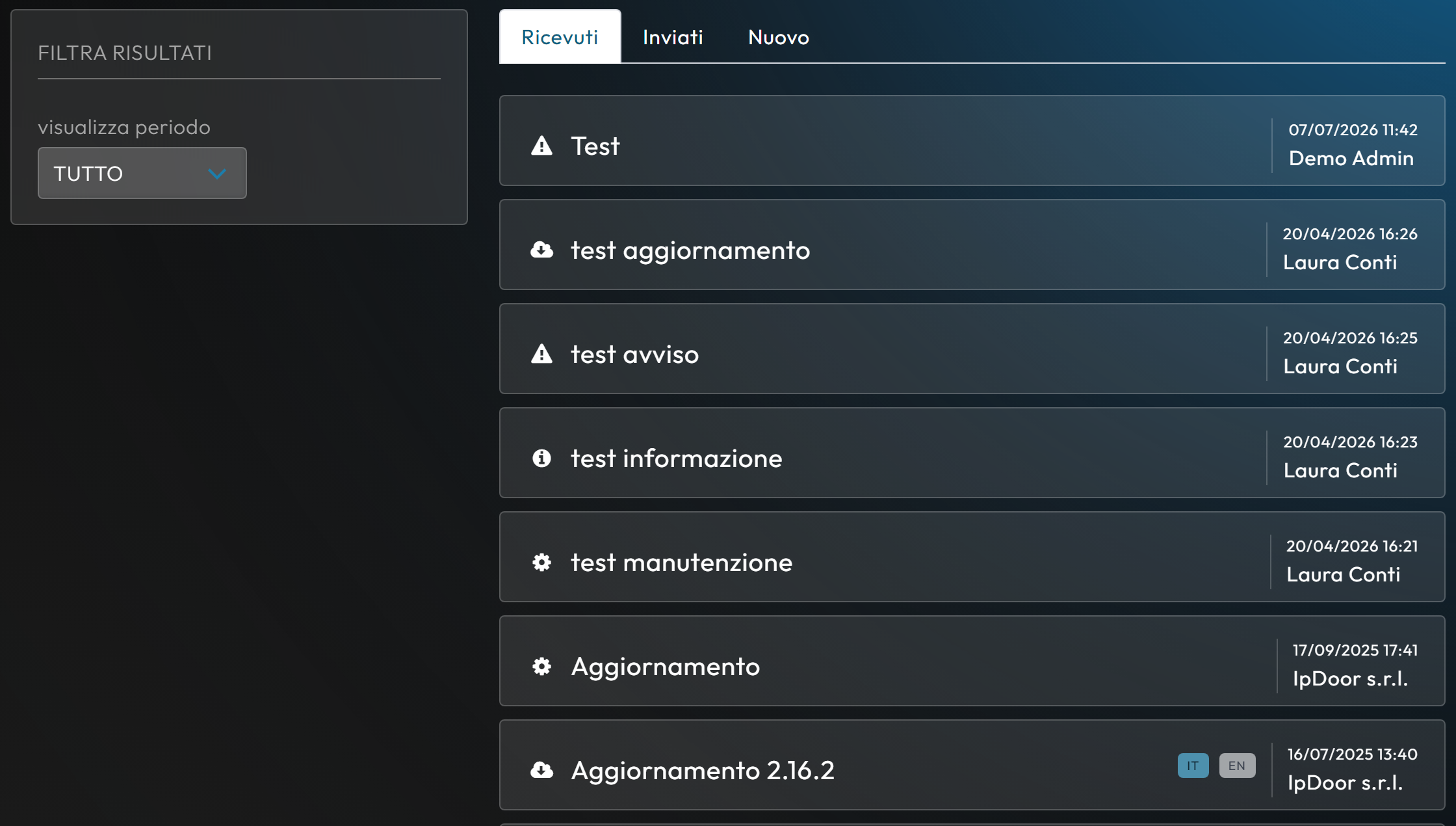The width and height of the screenshot is (1456, 826).
Task: Click the warning triangle icon beside Test
Action: pyautogui.click(x=541, y=146)
